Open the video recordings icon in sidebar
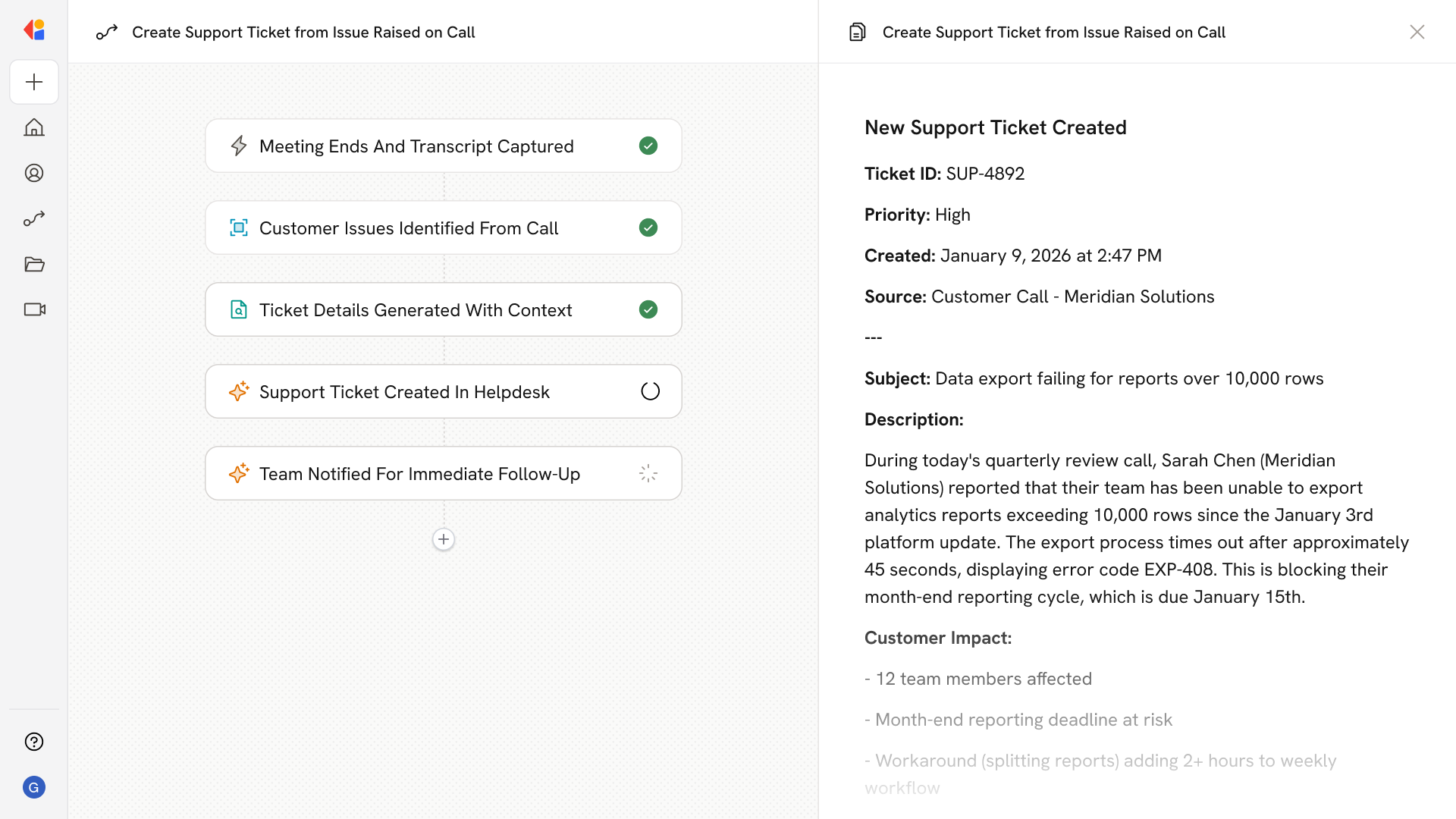The image size is (1456, 819). point(34,309)
